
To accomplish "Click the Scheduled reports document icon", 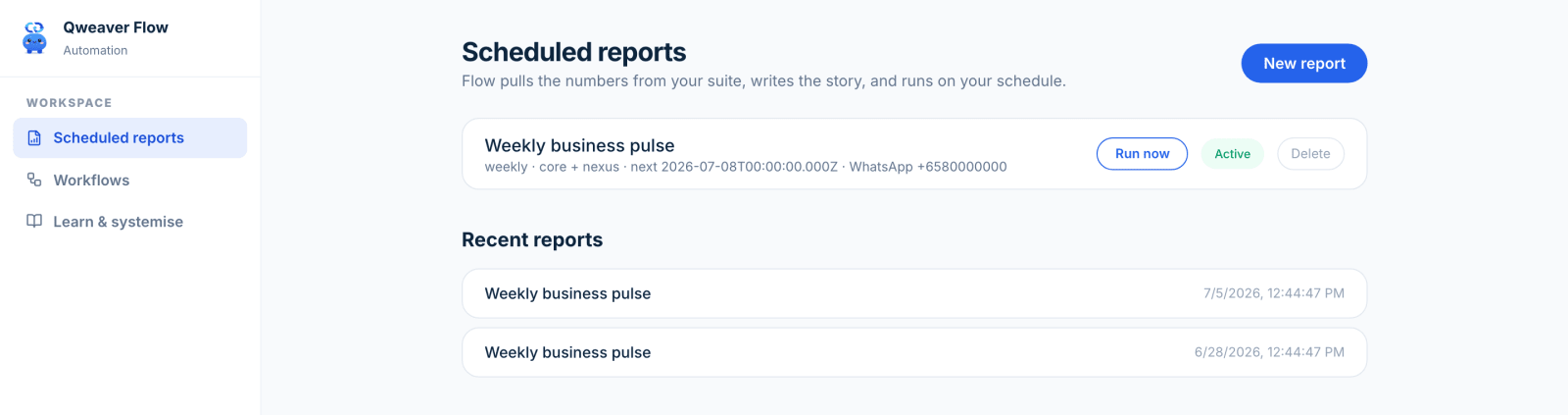I will (x=34, y=138).
